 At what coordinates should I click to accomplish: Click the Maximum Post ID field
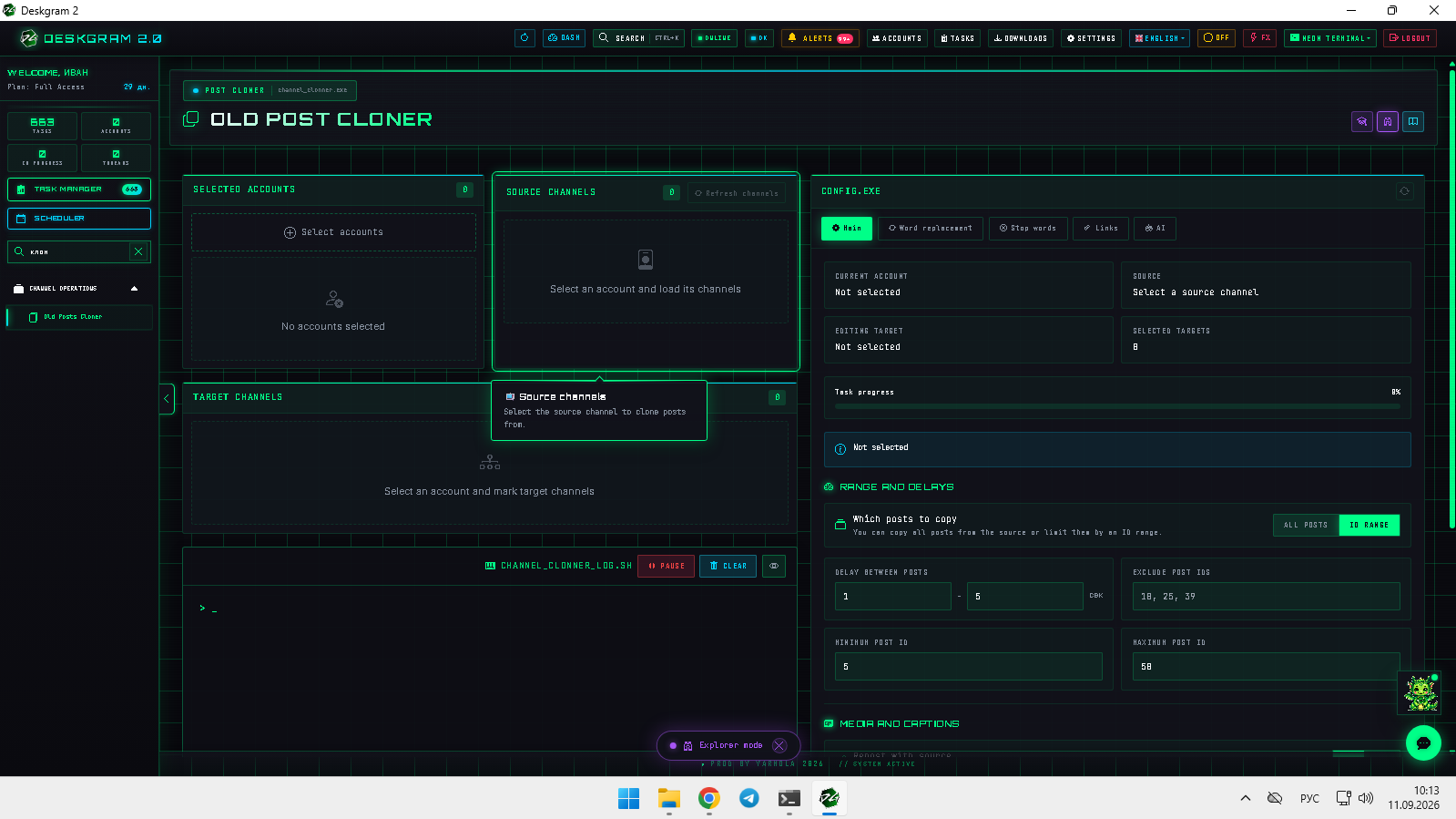(x=1267, y=667)
